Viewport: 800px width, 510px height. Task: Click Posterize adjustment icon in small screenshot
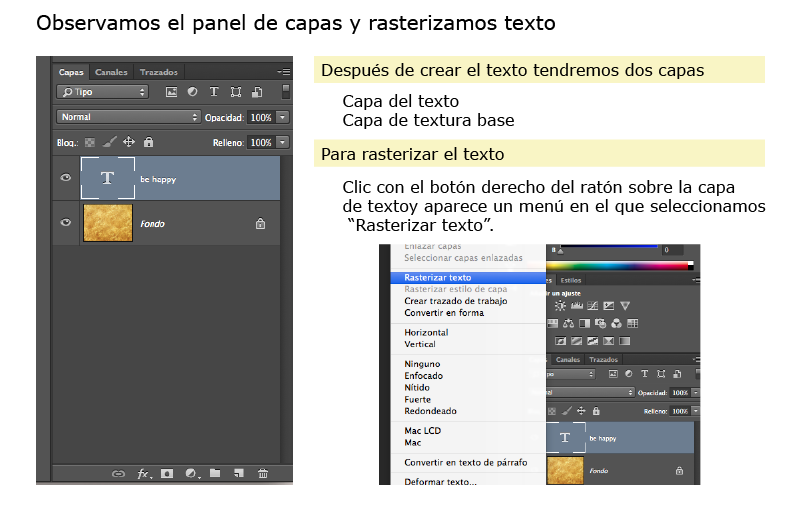(577, 341)
